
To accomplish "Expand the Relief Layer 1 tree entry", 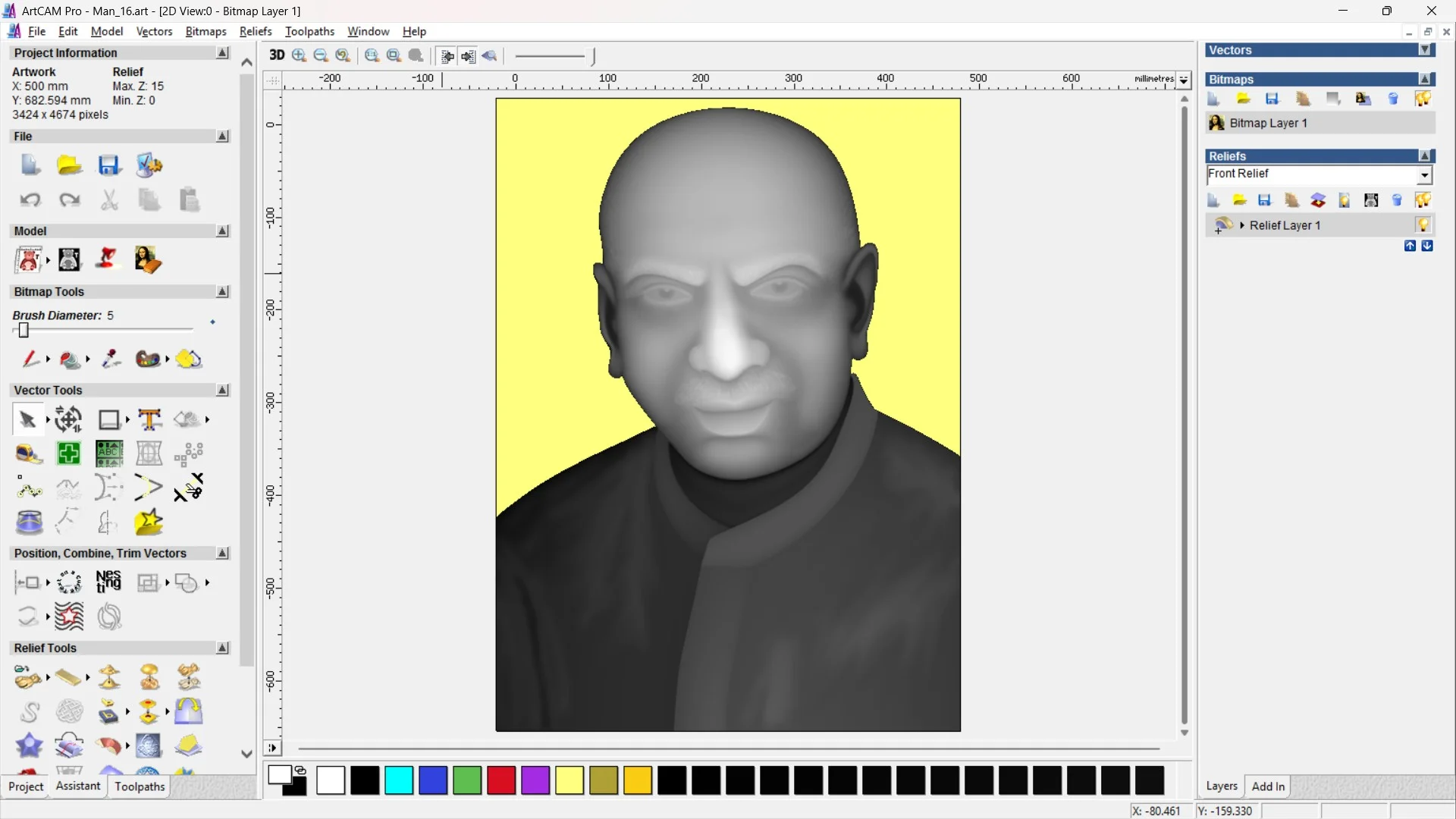I will 1241,224.
